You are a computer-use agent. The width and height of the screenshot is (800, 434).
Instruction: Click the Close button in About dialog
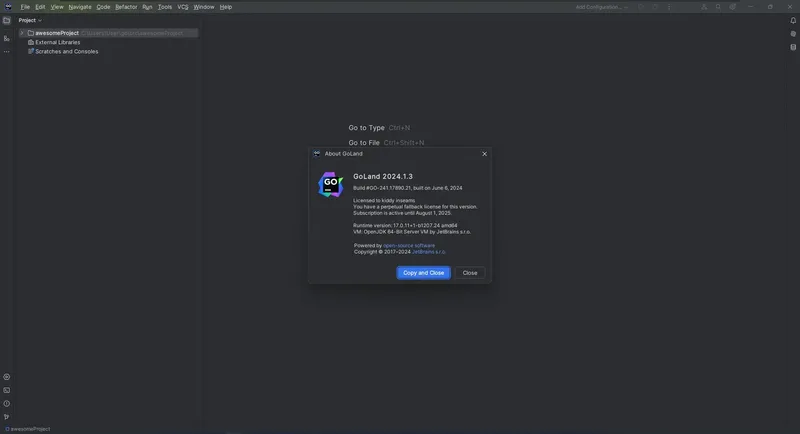[470, 273]
